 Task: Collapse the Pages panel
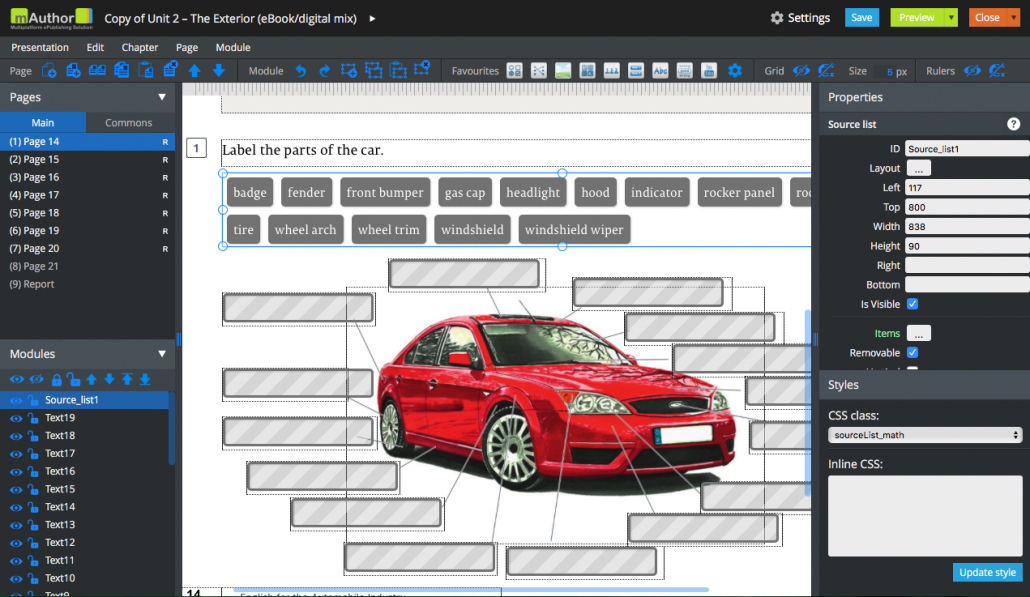coord(162,97)
